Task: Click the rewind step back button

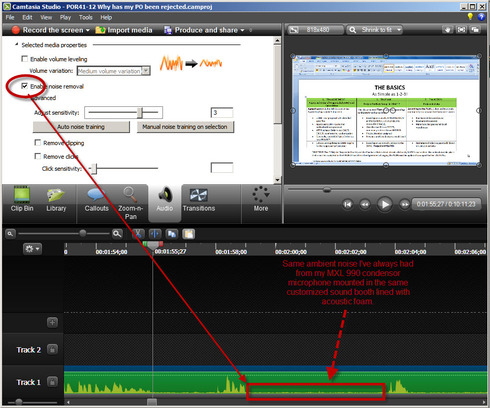Action: (x=365, y=204)
